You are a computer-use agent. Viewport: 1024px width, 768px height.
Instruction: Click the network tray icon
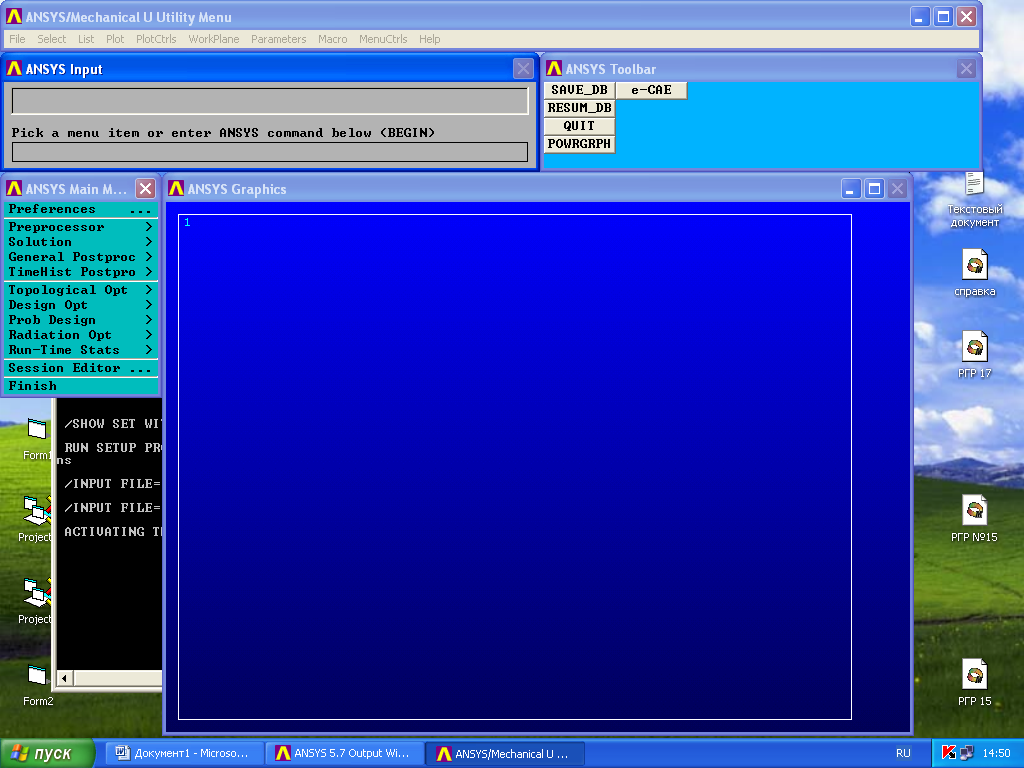(967, 753)
